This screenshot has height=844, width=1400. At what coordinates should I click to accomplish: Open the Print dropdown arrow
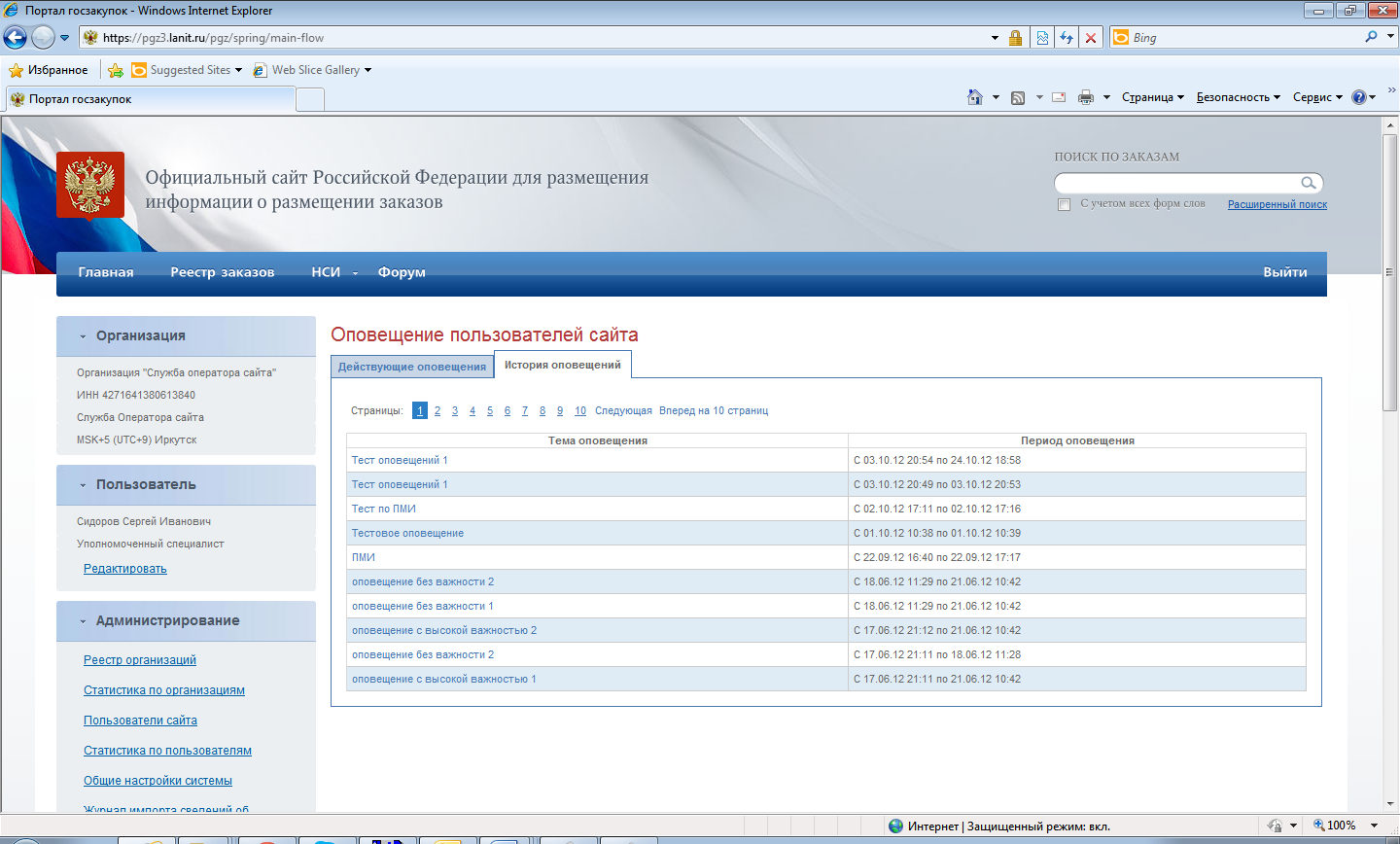click(x=1106, y=97)
